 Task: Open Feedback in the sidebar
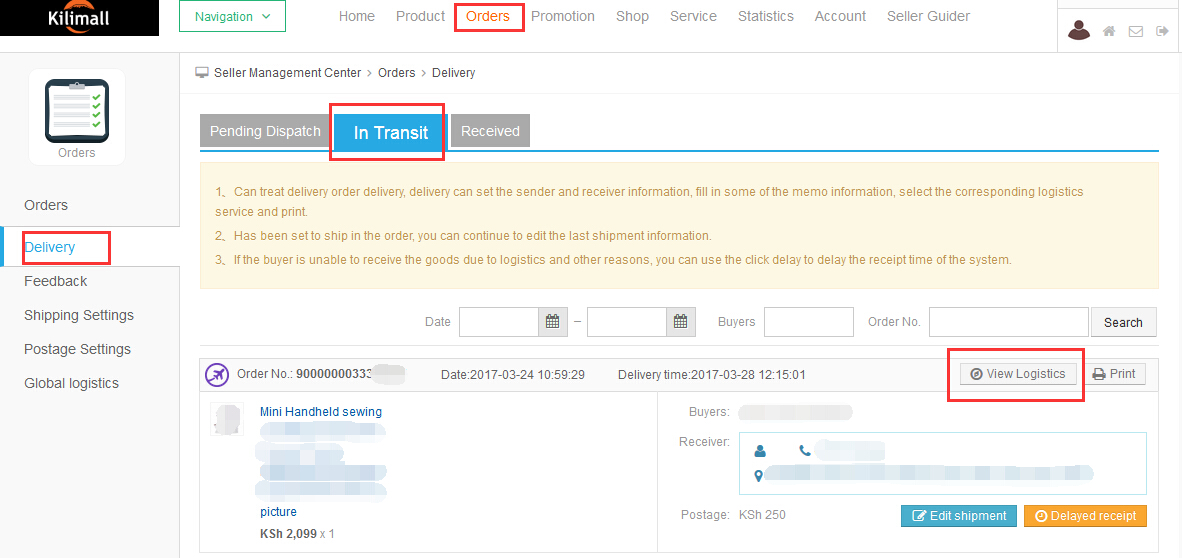pyautogui.click(x=56, y=281)
